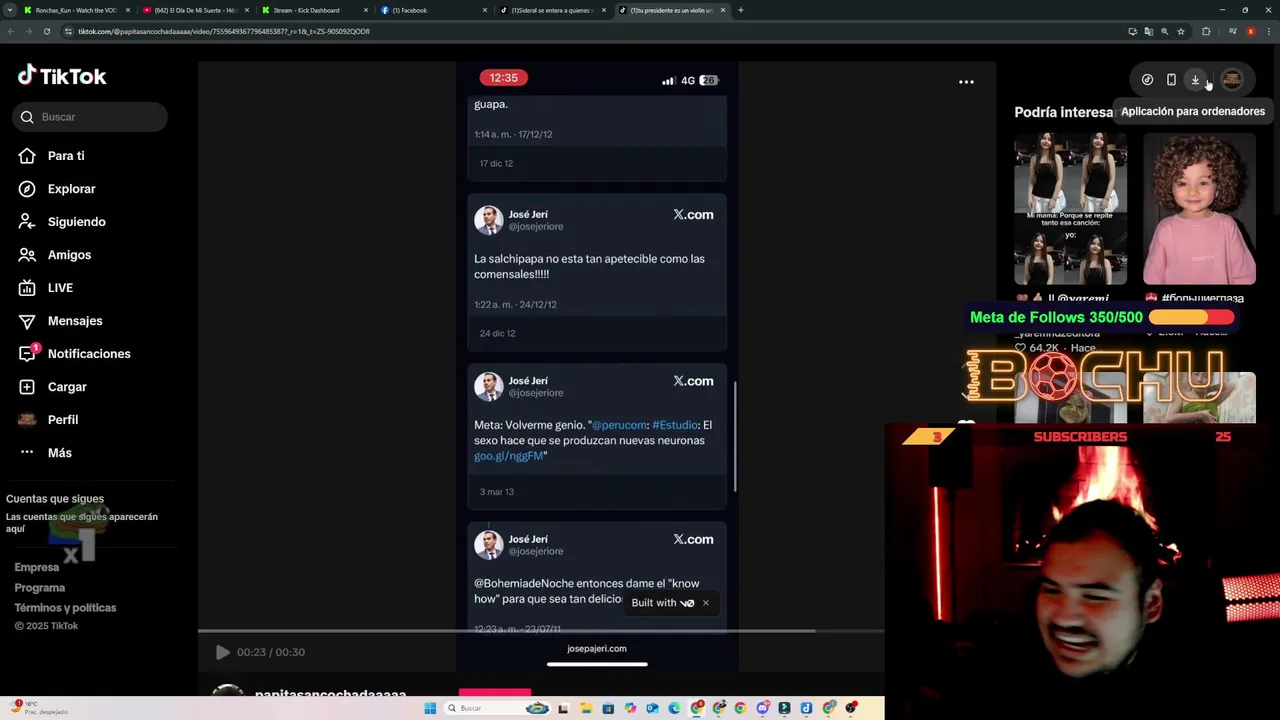Play the paused TikTok video
Screen dimensions: 1280x720
coord(222,652)
